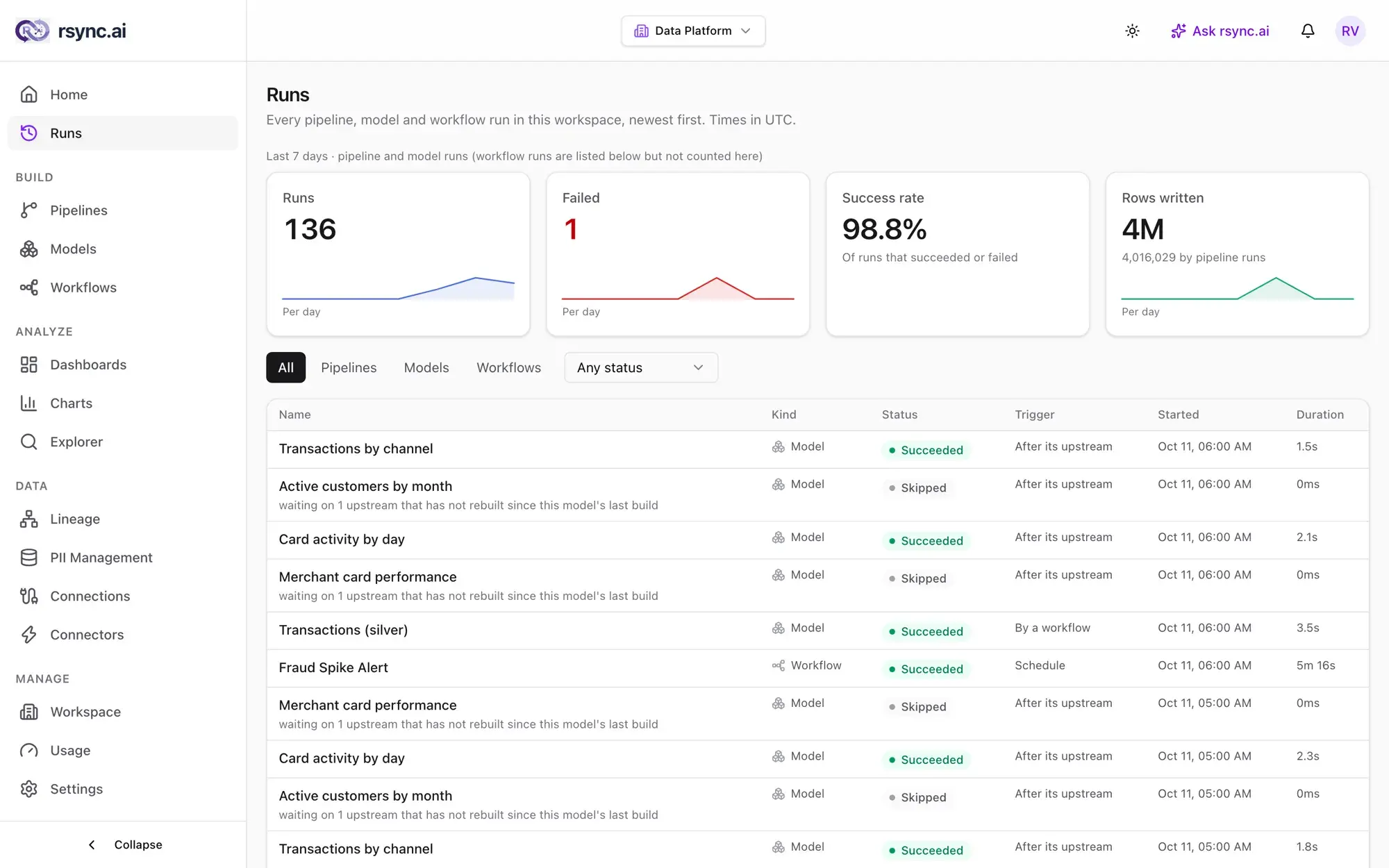1389x868 pixels.
Task: Click the Success rate 98.8% card
Action: tap(958, 254)
